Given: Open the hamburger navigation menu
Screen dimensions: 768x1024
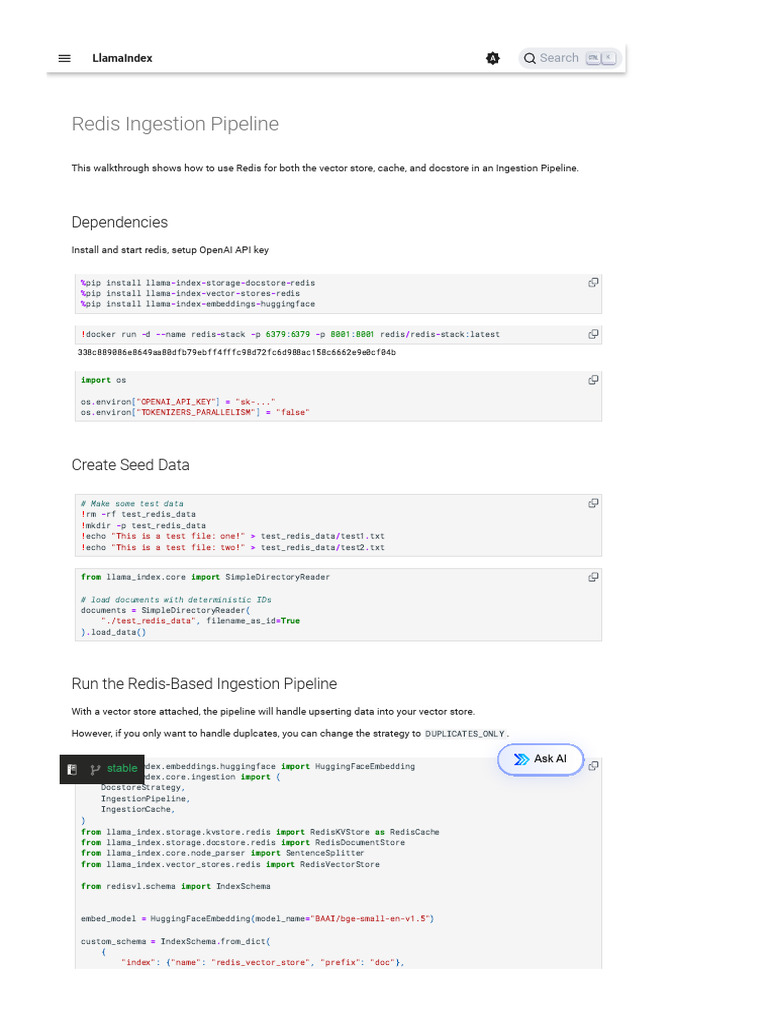Looking at the screenshot, I should pyautogui.click(x=64, y=58).
